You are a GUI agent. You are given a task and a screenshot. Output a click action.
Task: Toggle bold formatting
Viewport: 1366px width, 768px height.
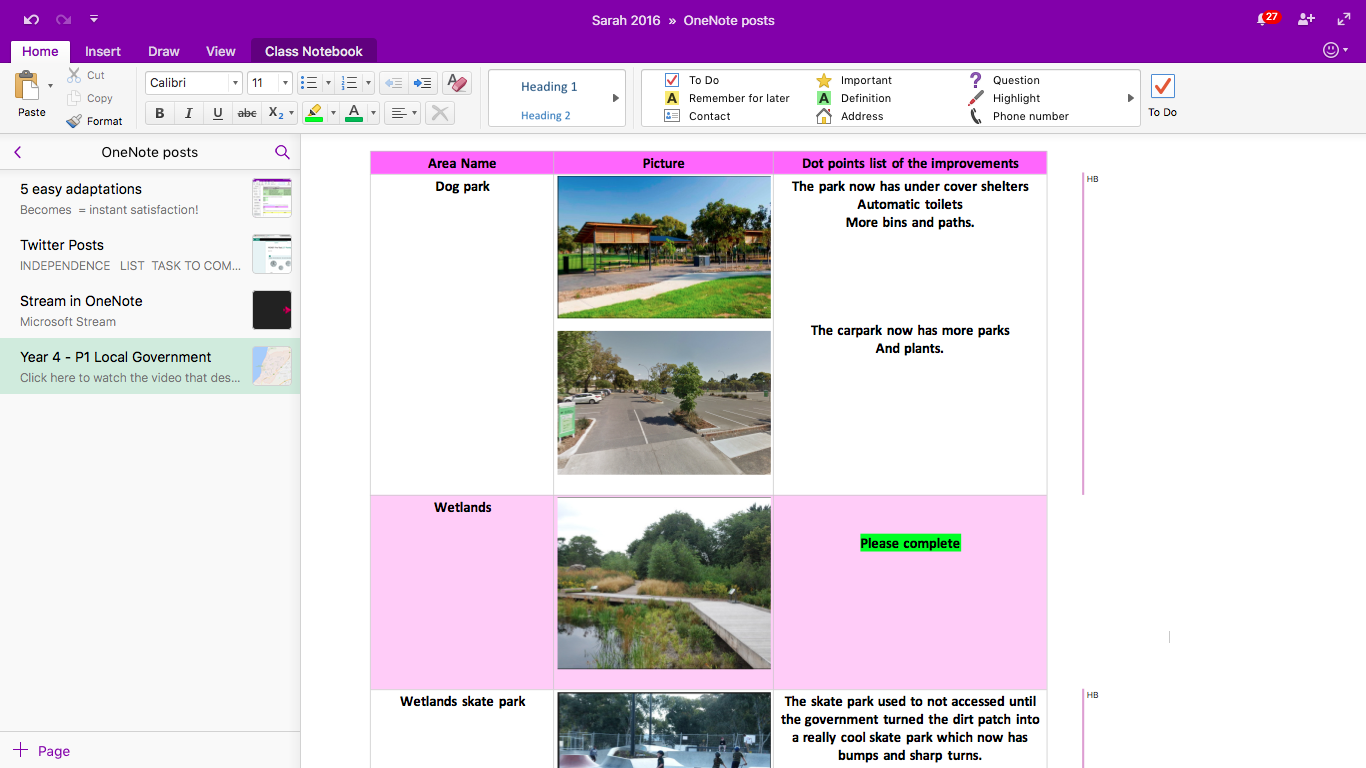[159, 113]
